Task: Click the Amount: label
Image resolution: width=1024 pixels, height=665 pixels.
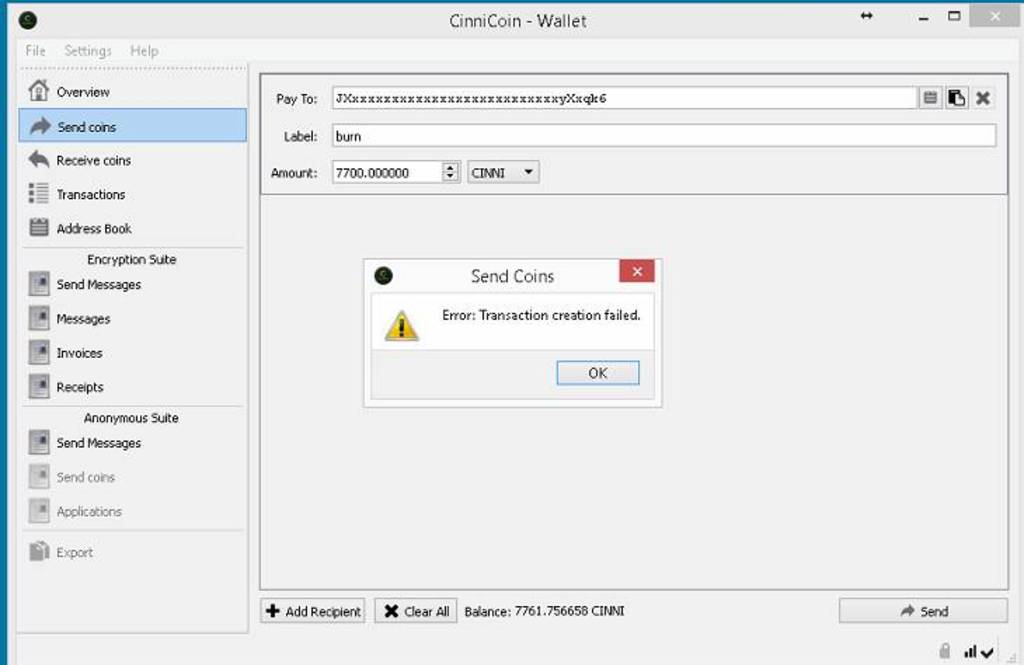Action: [x=294, y=173]
